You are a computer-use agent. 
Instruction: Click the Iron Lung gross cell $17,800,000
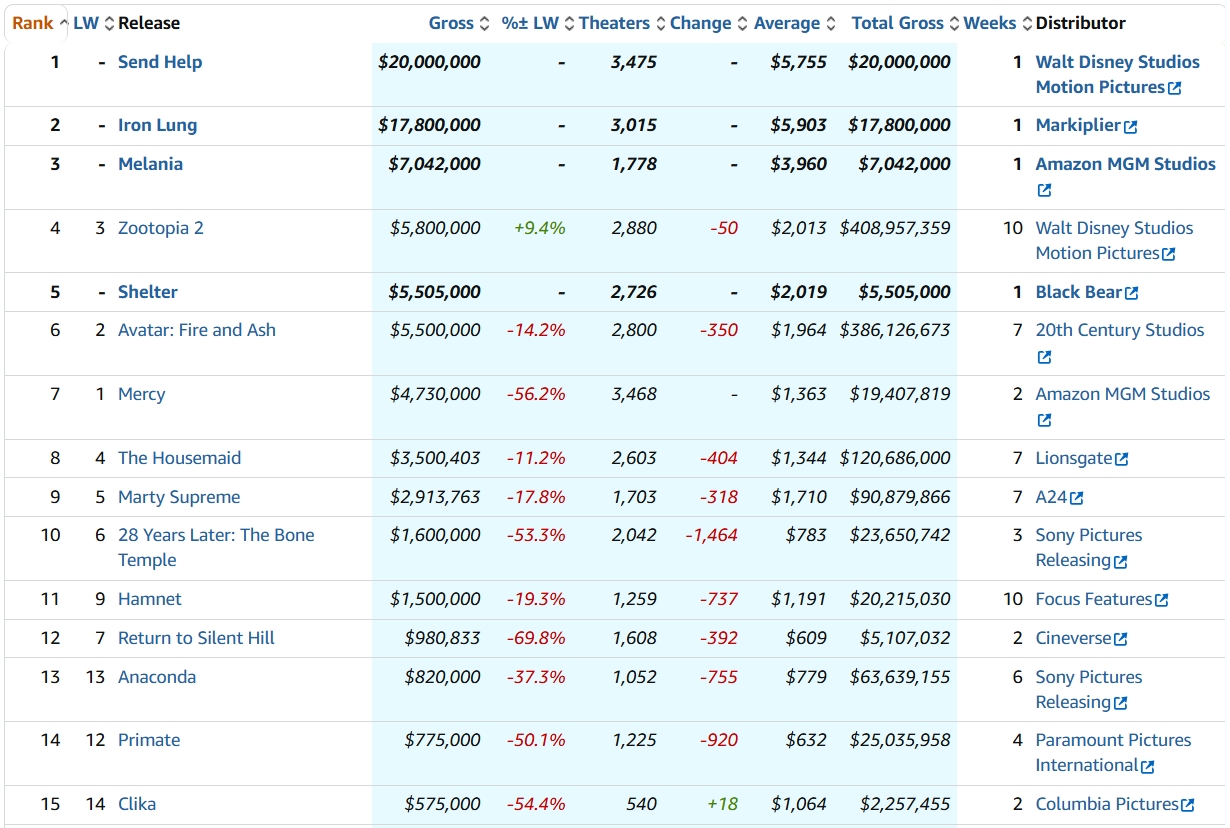point(429,125)
